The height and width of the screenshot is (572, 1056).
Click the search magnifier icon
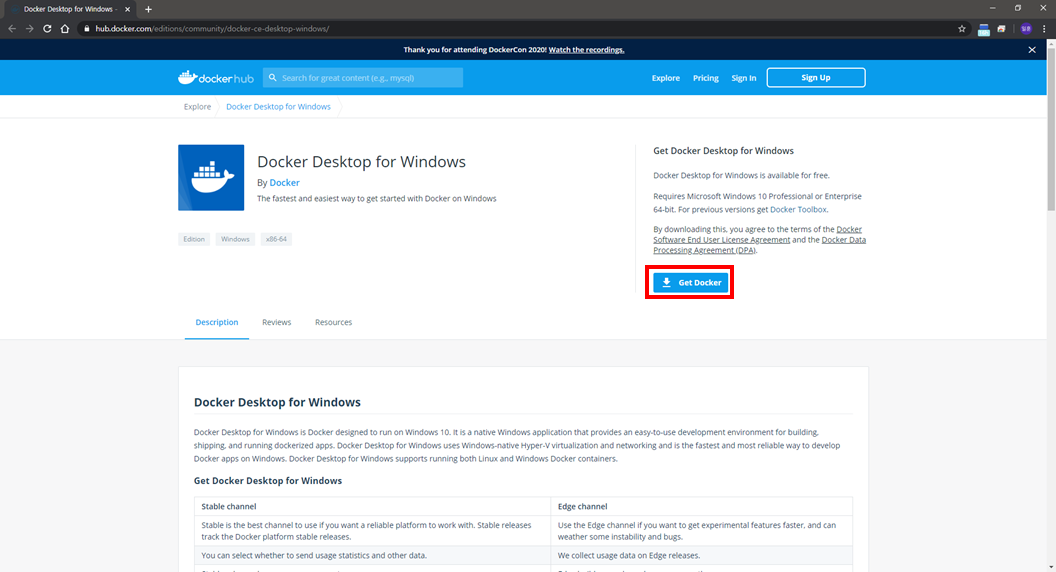tap(273, 77)
